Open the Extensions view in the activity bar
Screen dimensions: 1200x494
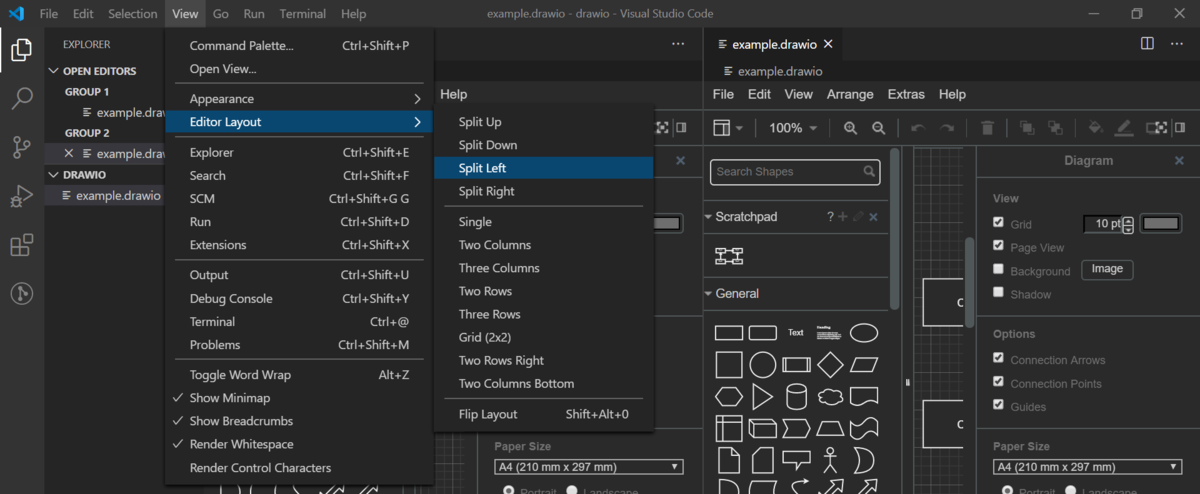click(21, 245)
